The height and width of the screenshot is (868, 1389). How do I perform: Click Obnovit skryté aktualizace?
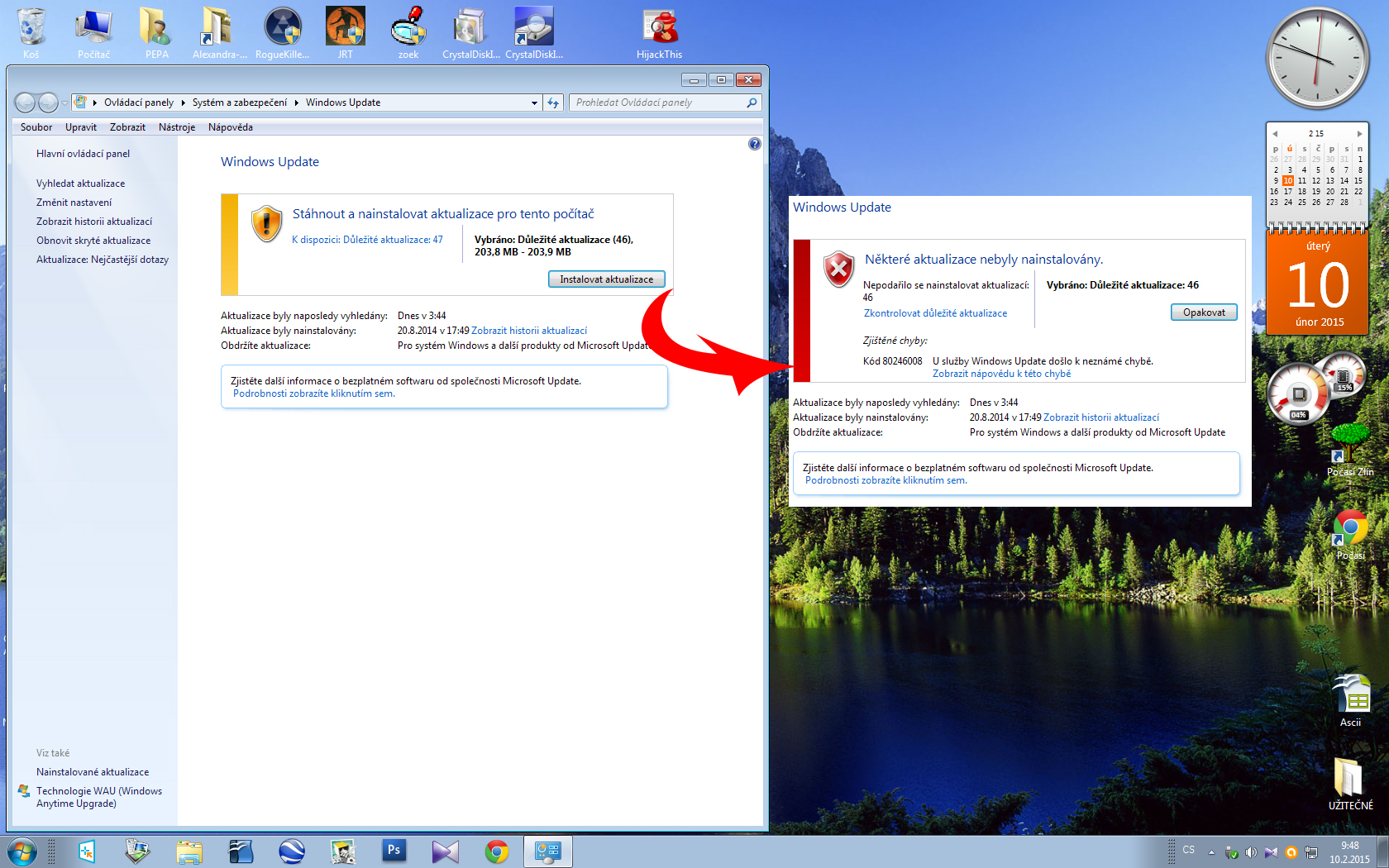click(93, 241)
